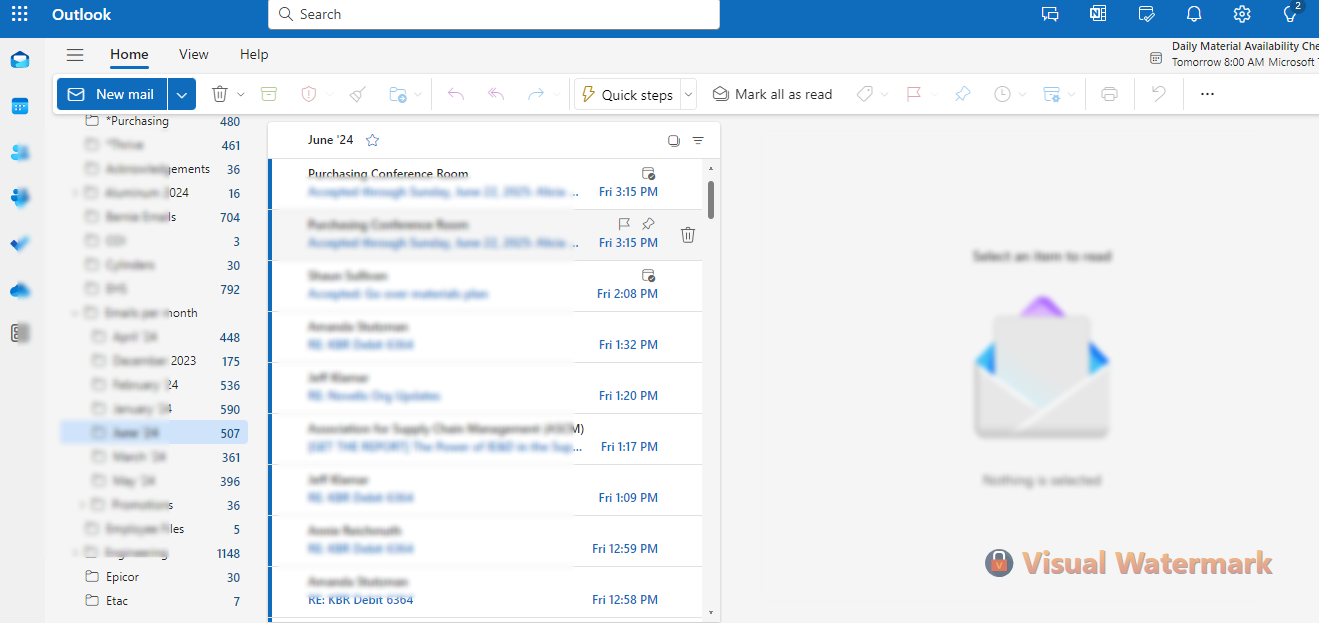Open message received Fri 1:17 PM
This screenshot has width=1319, height=623.
(x=485, y=439)
